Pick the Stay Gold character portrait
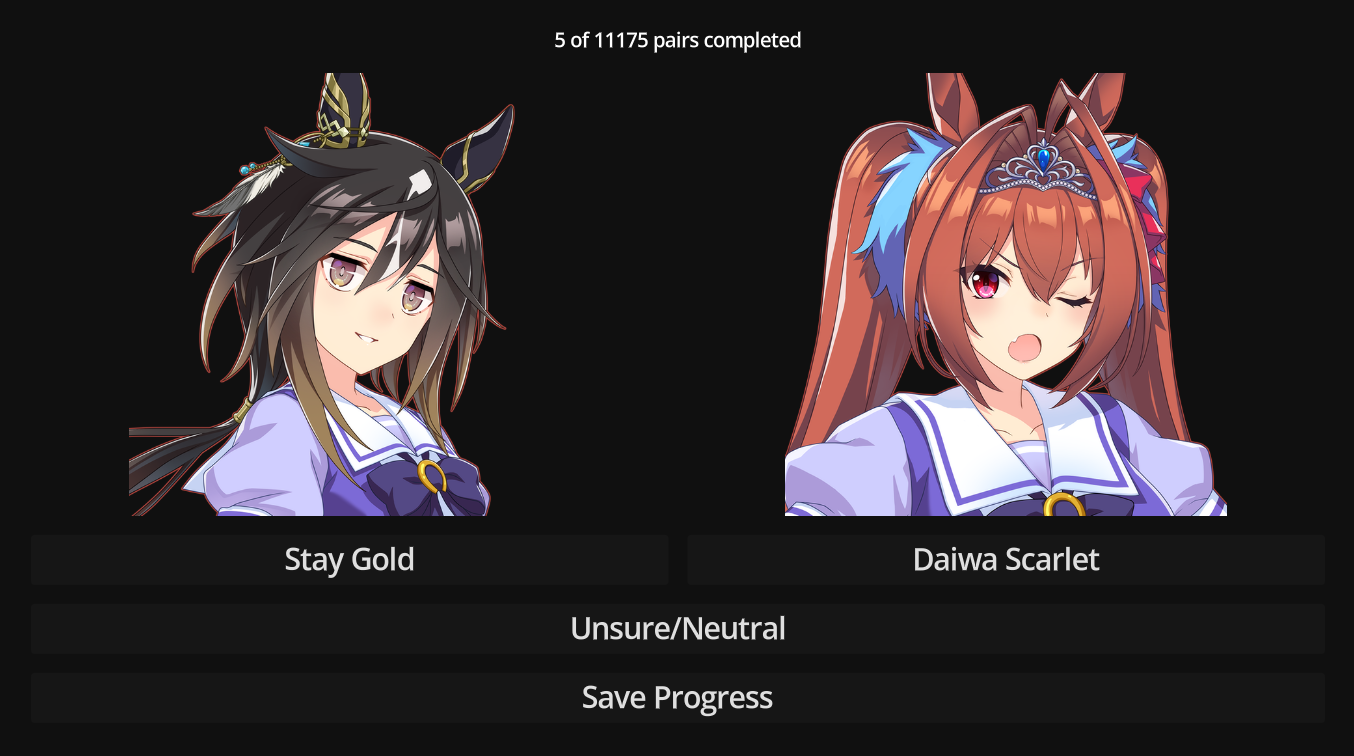The width and height of the screenshot is (1354, 756). 322,294
